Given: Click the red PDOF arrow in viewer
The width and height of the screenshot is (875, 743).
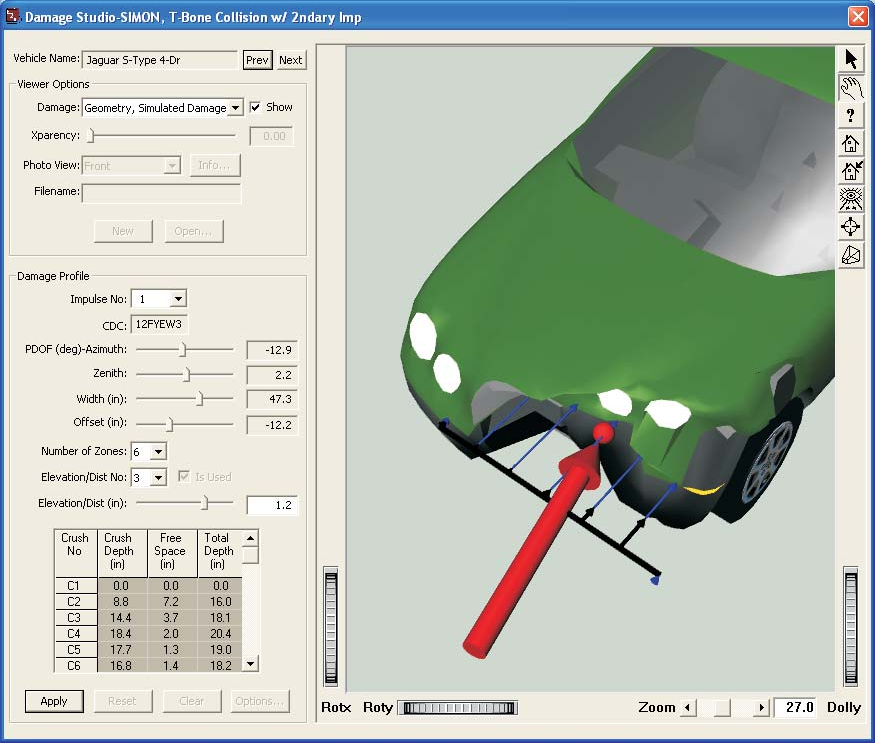Looking at the screenshot, I should 532,553.
